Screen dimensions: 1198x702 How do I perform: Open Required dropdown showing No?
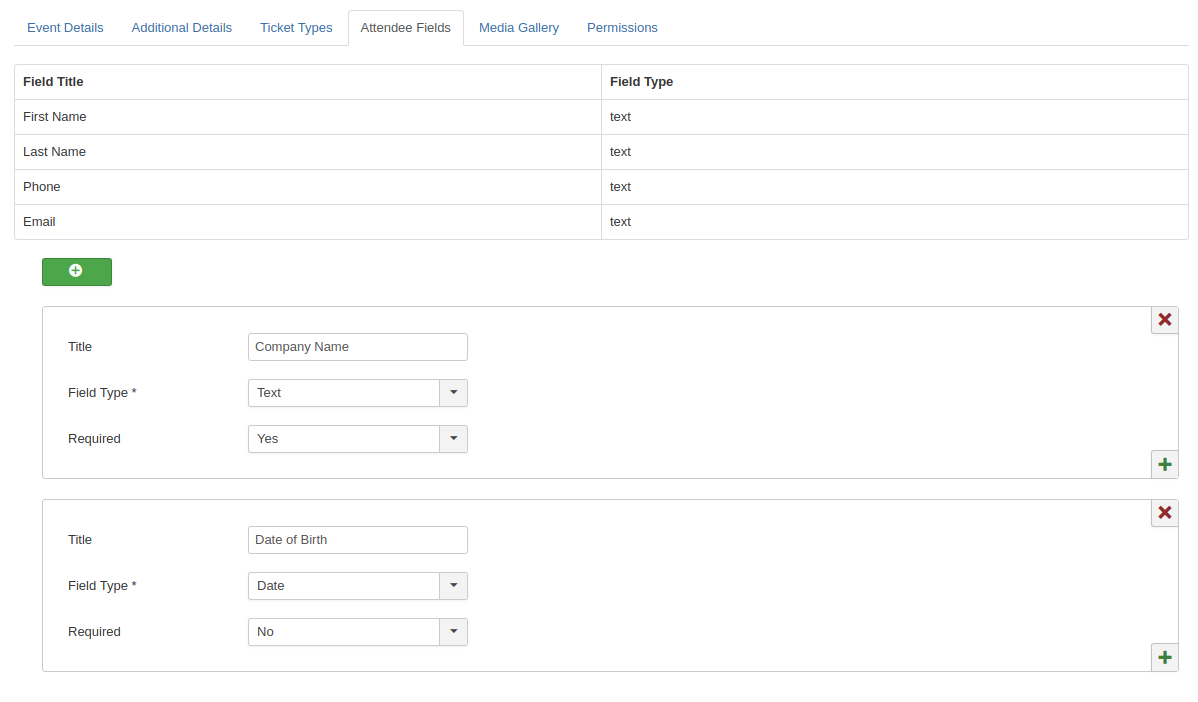pyautogui.click(x=357, y=632)
